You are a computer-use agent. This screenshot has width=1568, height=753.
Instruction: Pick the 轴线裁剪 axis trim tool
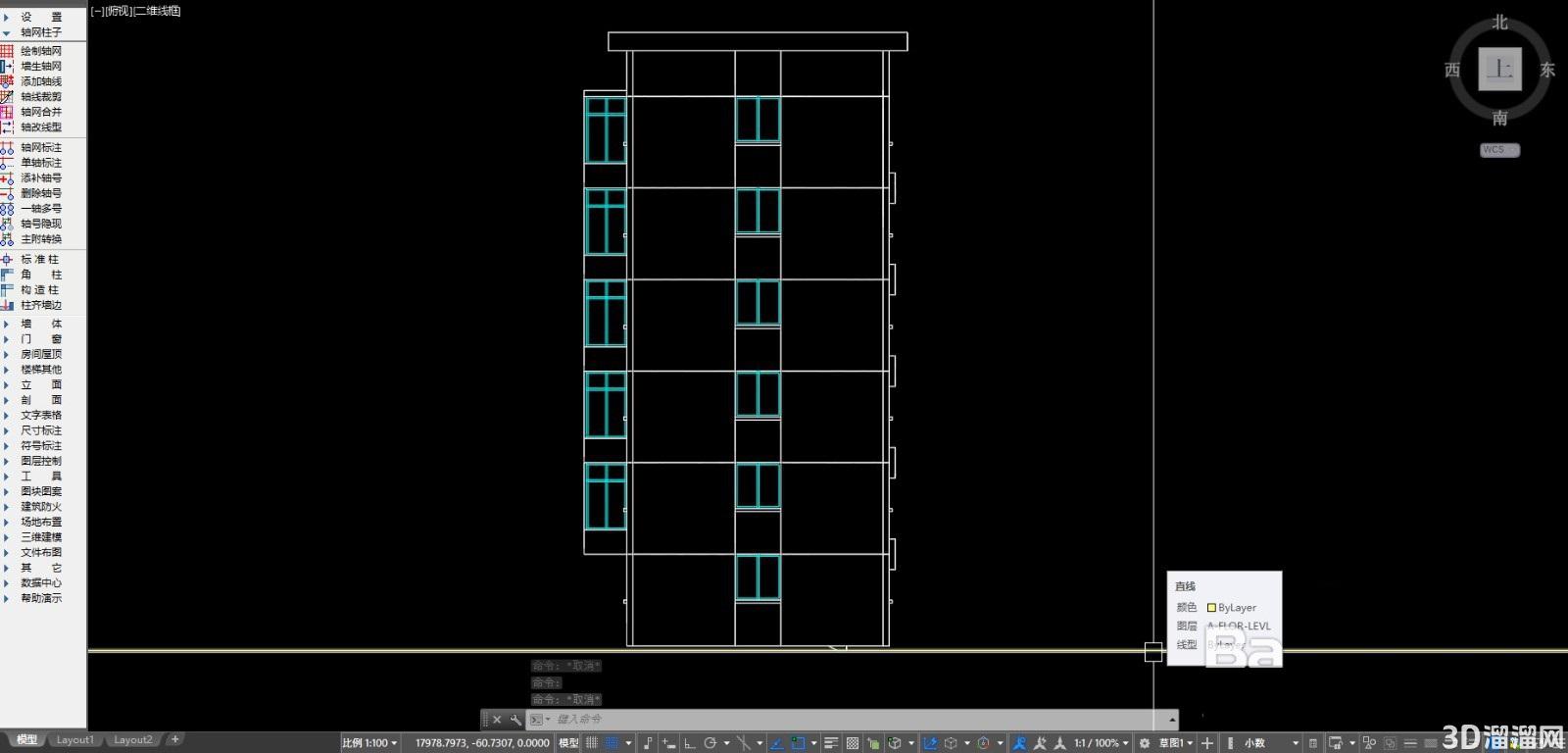pos(40,96)
